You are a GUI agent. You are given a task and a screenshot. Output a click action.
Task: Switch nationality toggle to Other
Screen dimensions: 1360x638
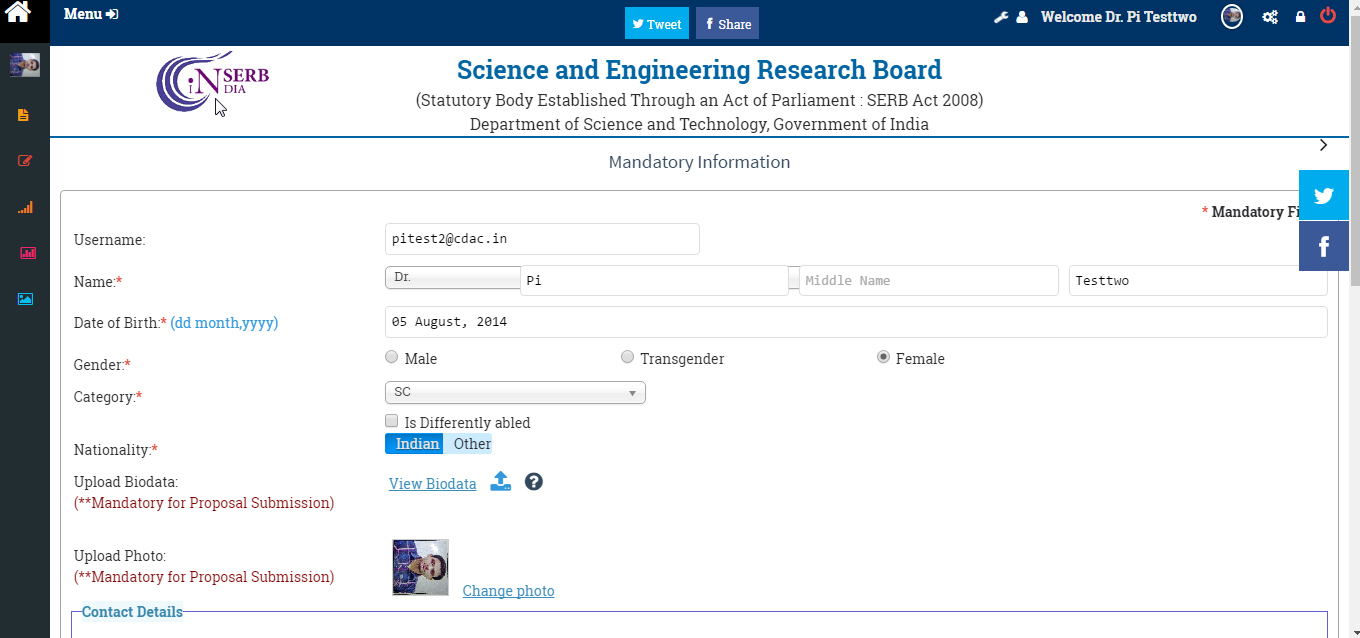click(472, 444)
